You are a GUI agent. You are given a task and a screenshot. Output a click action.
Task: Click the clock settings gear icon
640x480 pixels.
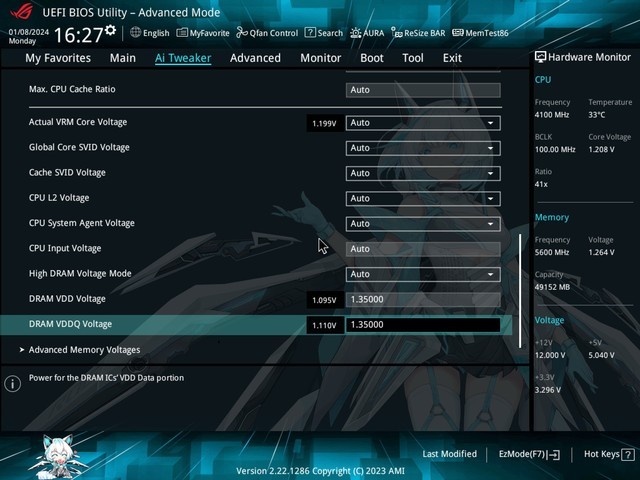click(x=110, y=30)
